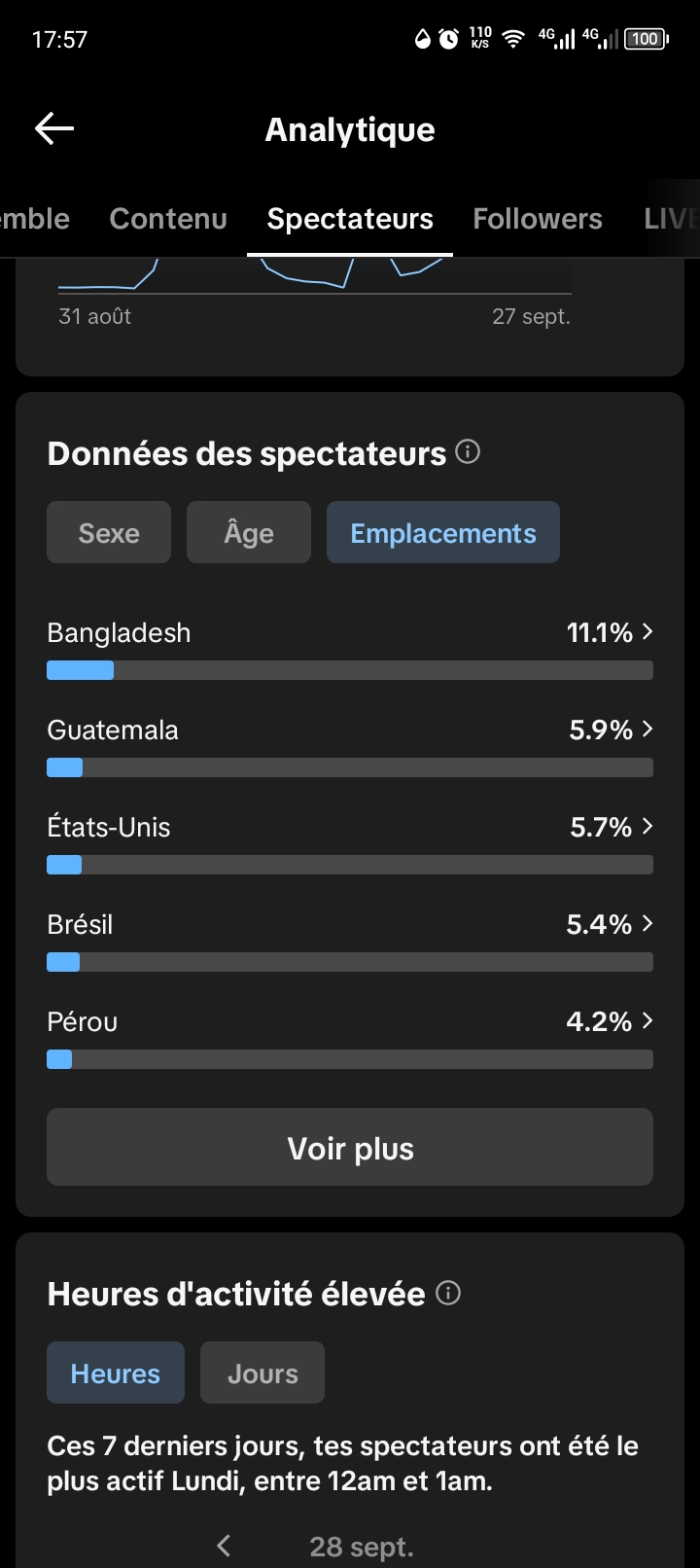Tap the battery indicator icon
This screenshot has height=1568, width=700.
point(647,39)
